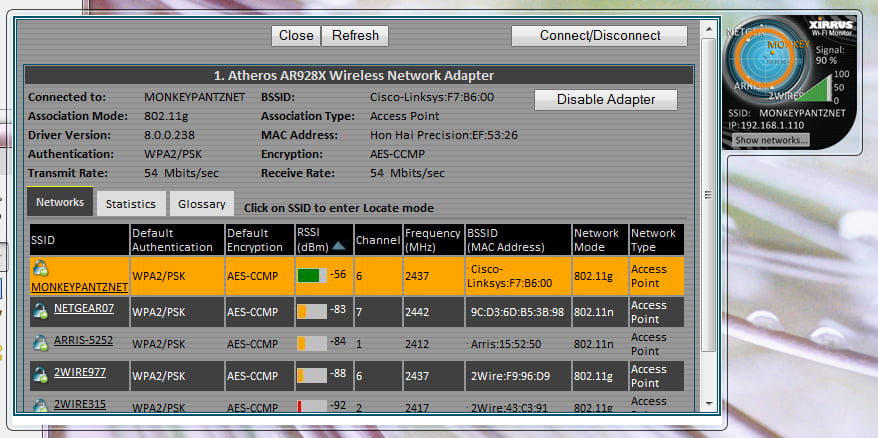Click the 2Wire:F9:96:D9 BSSID cell
The height and width of the screenshot is (438, 878).
518,376
